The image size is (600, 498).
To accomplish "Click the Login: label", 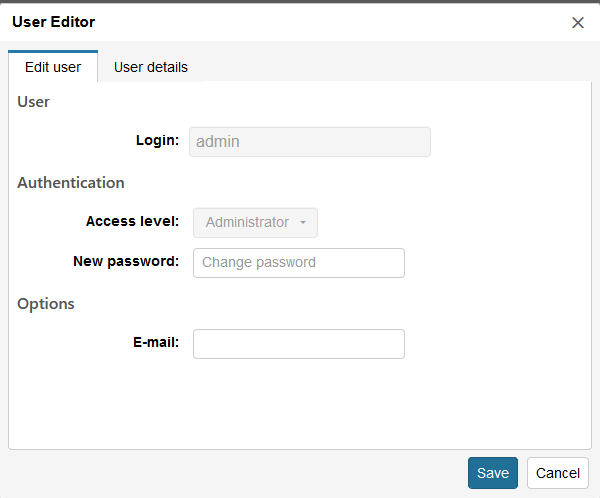I will [x=157, y=140].
